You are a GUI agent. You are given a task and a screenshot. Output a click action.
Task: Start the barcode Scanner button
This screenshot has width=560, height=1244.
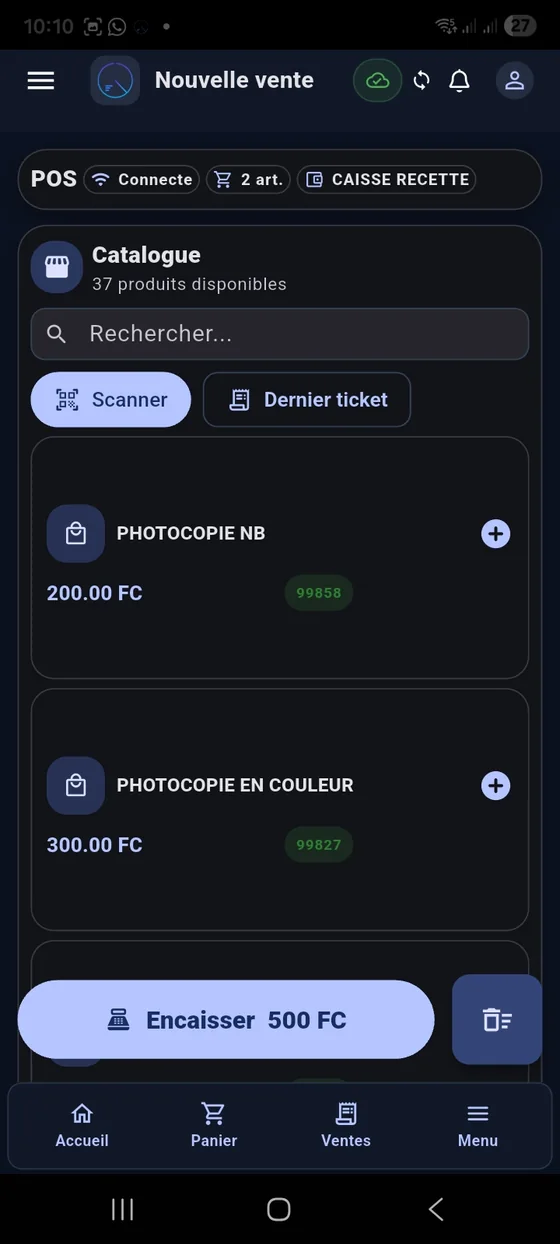pyautogui.click(x=111, y=400)
